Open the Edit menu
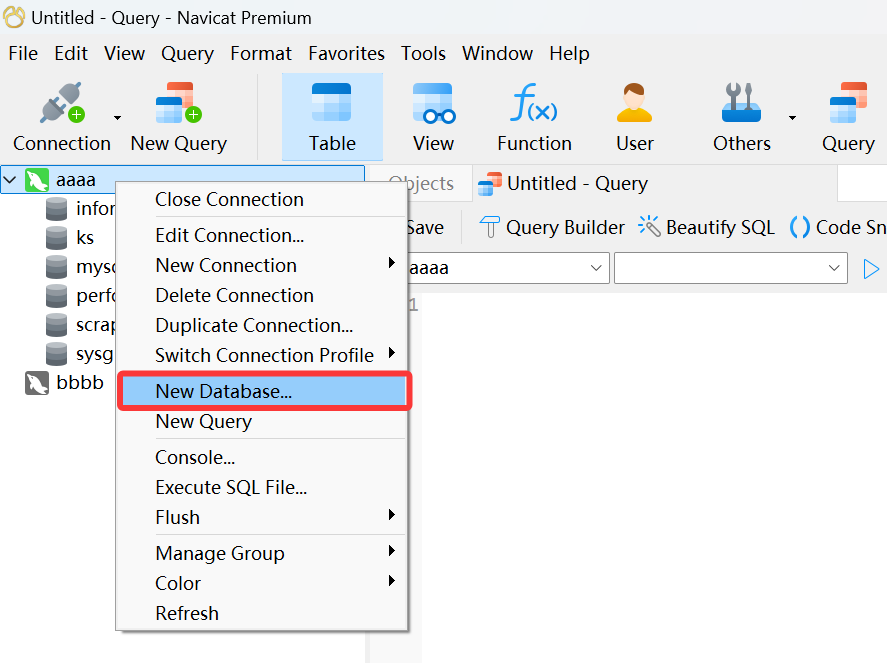Screen dimensions: 887x663 [71, 53]
